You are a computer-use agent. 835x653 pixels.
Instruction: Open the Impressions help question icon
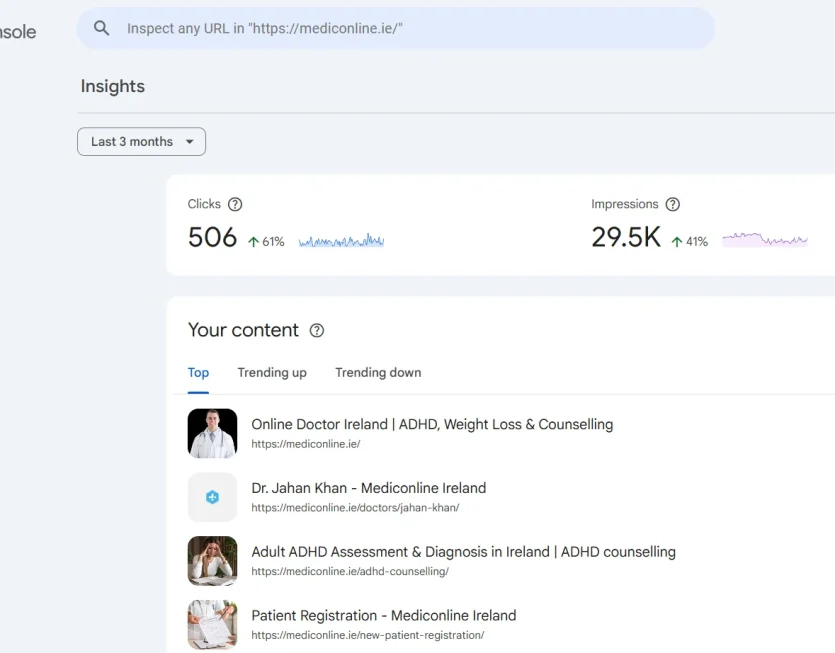(x=673, y=205)
